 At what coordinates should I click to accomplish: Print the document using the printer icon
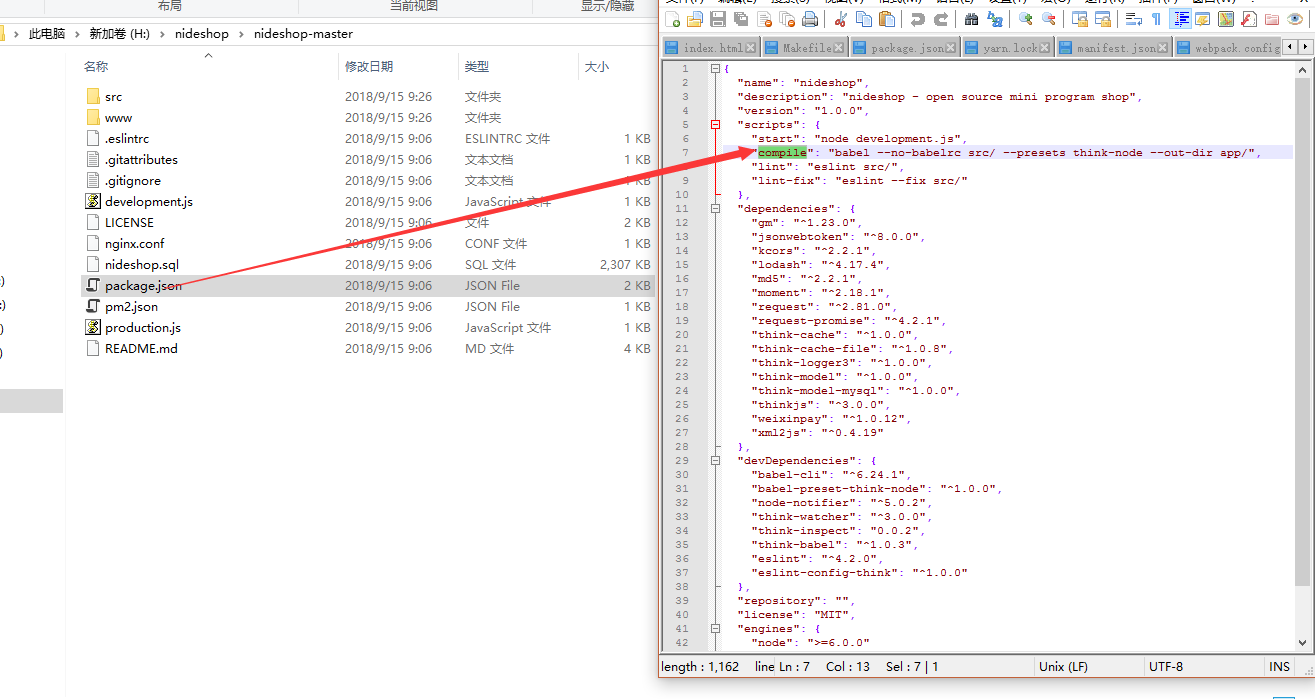(x=809, y=19)
